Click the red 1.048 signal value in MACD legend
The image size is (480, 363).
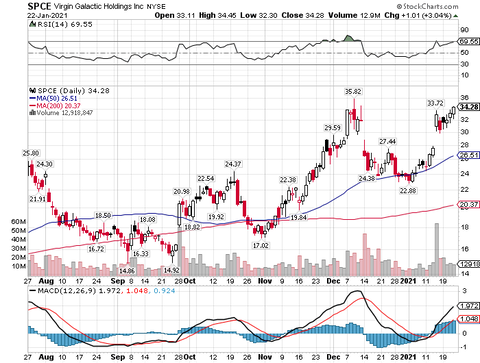(137, 291)
